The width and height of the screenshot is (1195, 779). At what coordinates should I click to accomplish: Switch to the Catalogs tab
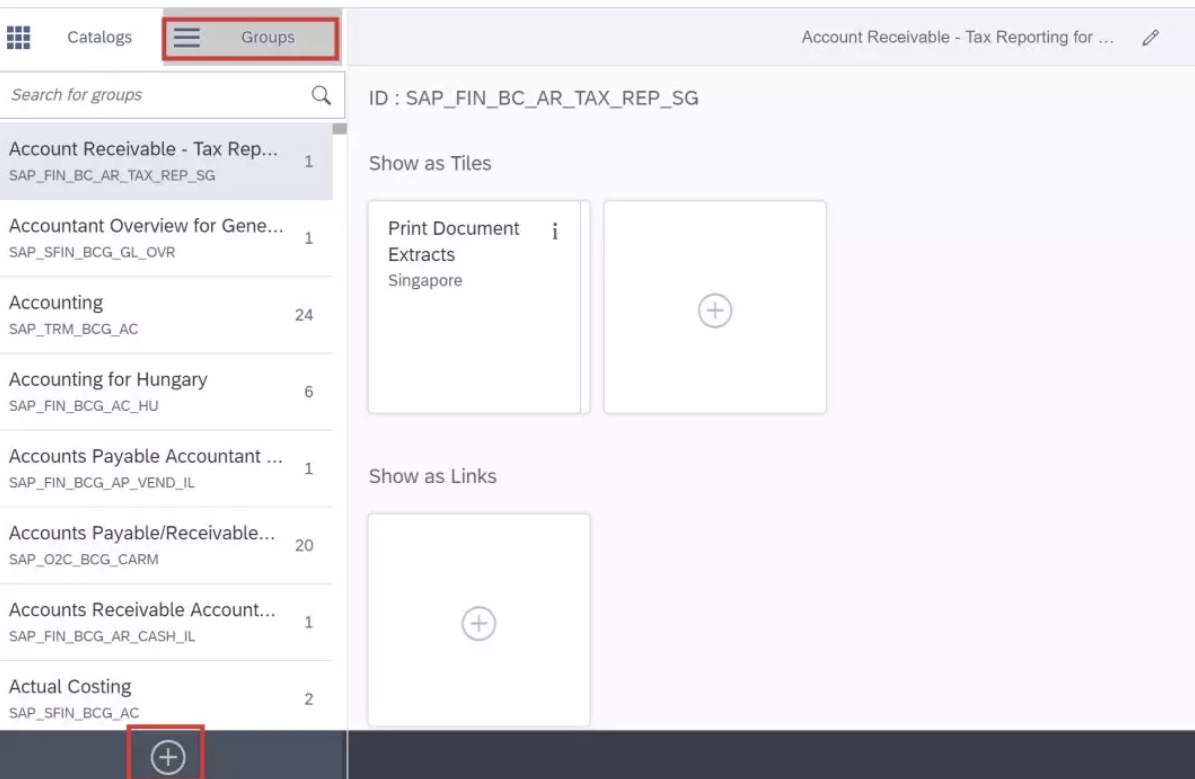(x=99, y=38)
